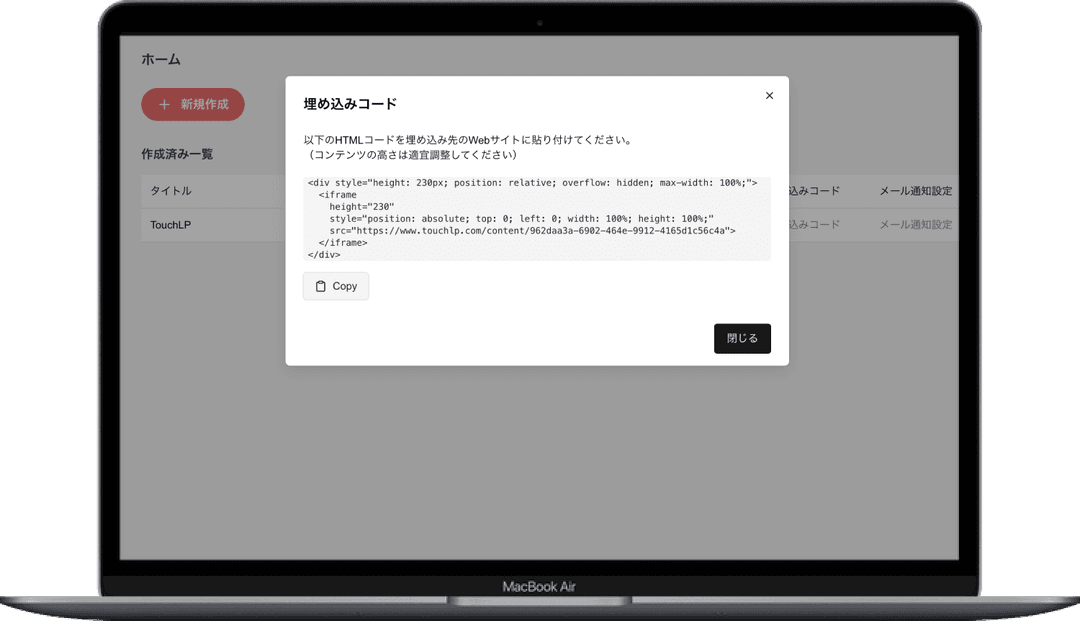Open 込みコード link in the TouchLP row

[814, 225]
